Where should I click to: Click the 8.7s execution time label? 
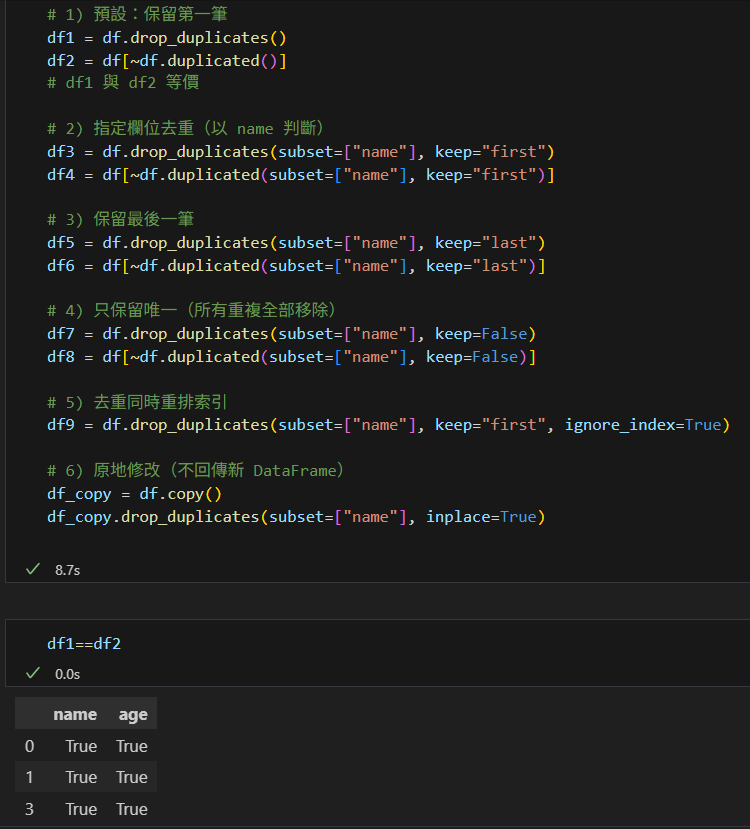[68, 570]
